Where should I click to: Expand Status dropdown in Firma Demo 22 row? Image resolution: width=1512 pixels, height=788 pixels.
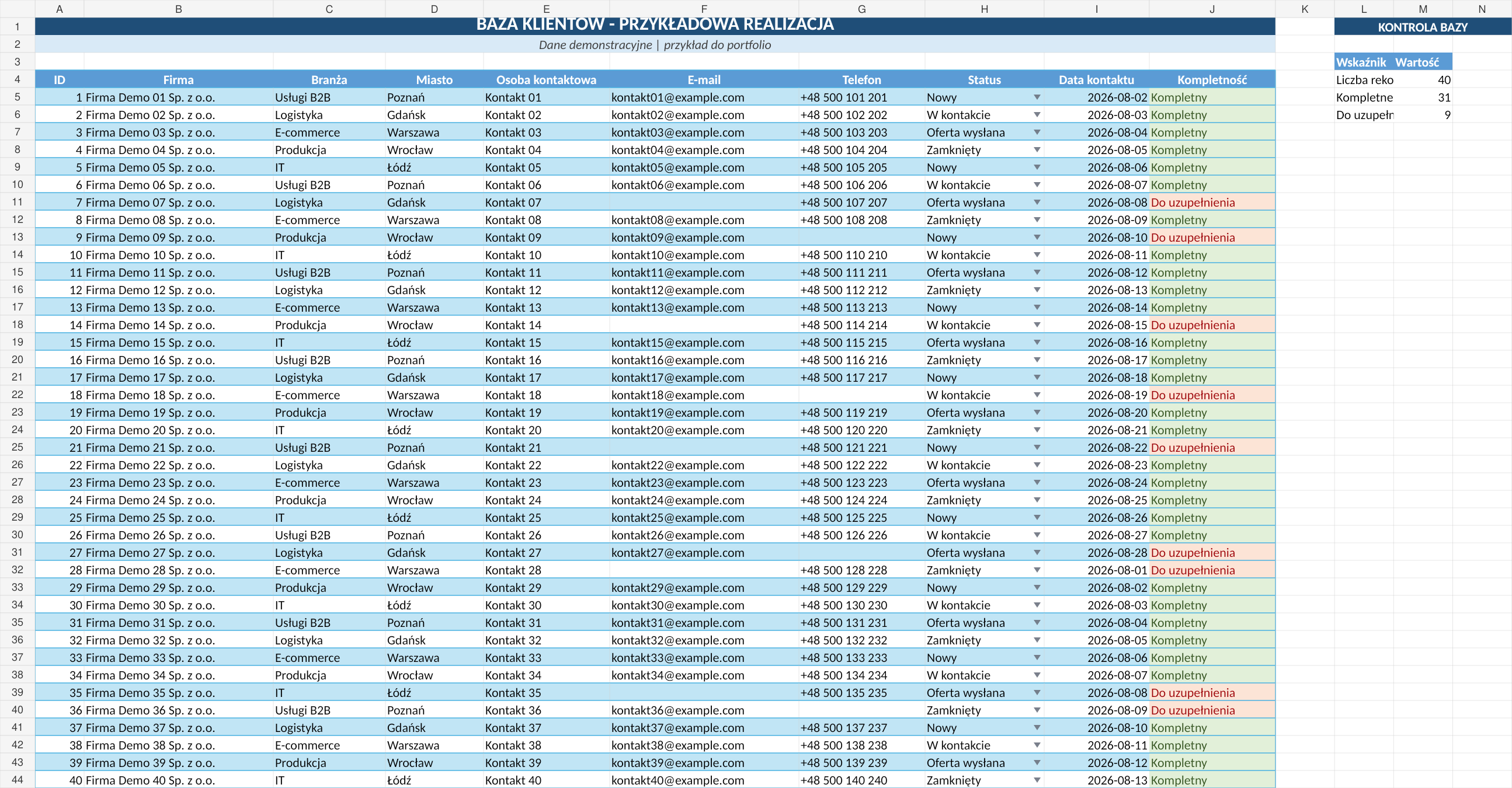point(1037,465)
